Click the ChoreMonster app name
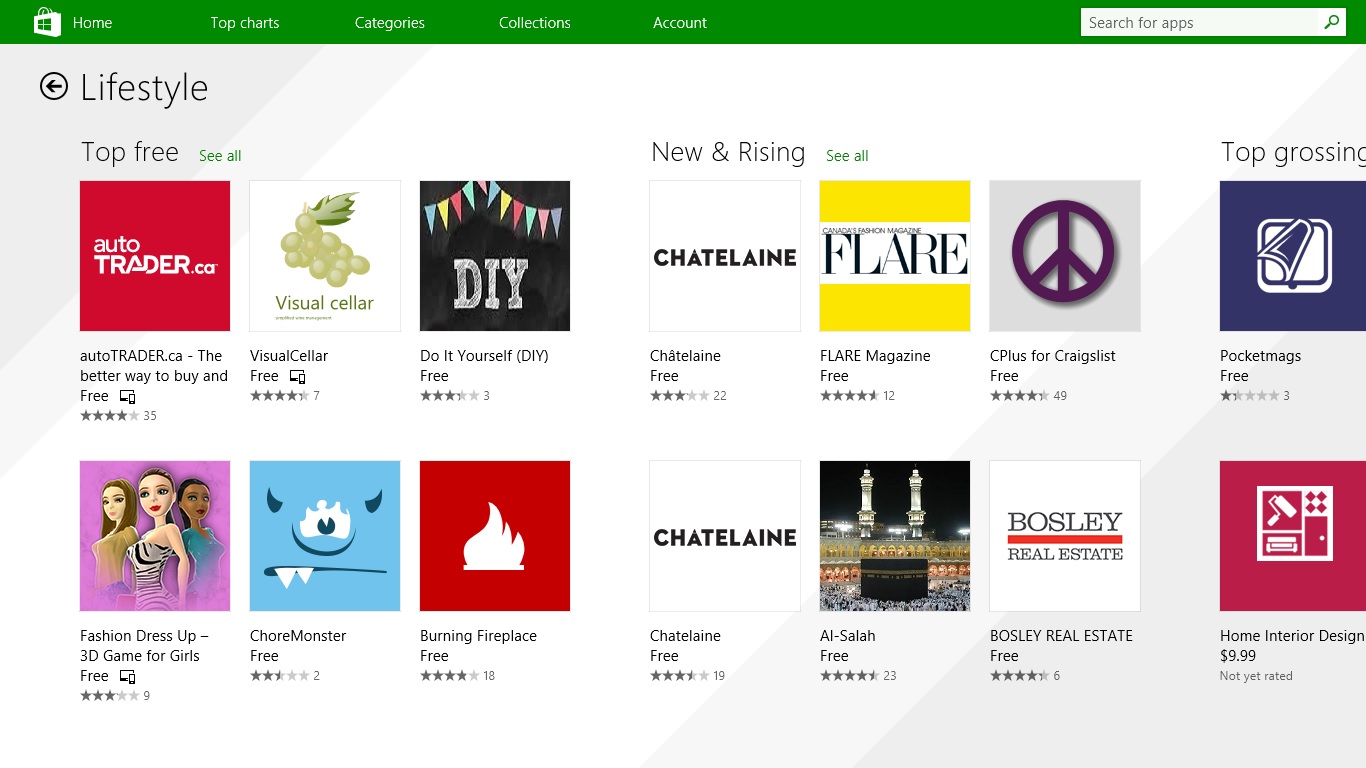The height and width of the screenshot is (768, 1366). 298,636
